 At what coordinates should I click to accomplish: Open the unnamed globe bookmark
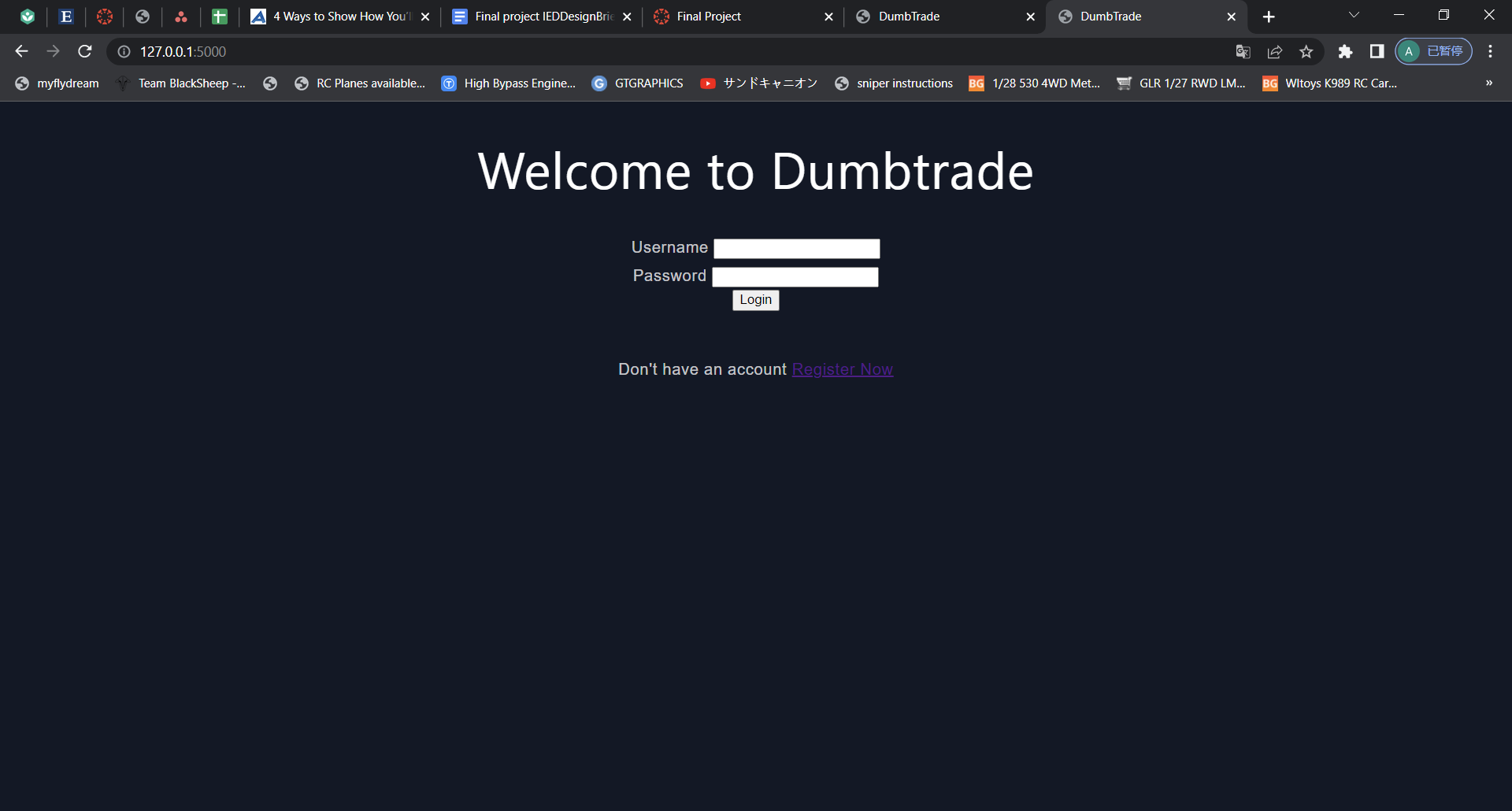pyautogui.click(x=270, y=83)
